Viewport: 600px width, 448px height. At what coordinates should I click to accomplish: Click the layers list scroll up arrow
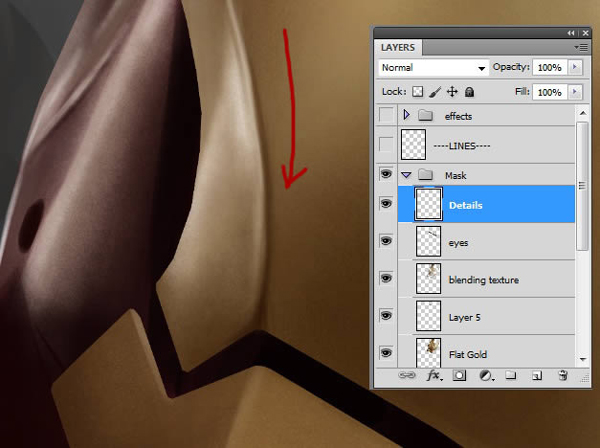(582, 113)
